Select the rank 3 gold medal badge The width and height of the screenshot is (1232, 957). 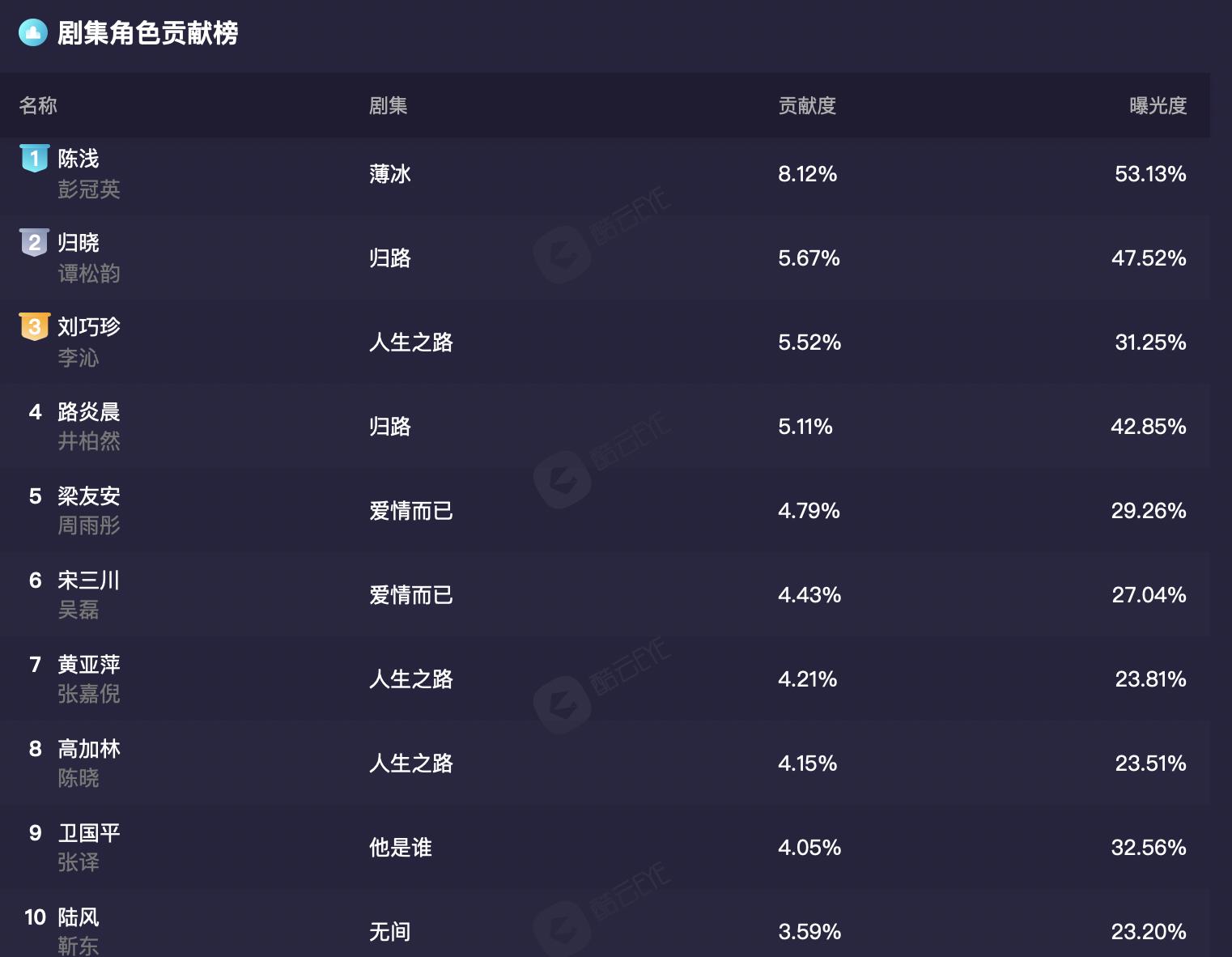tap(34, 327)
